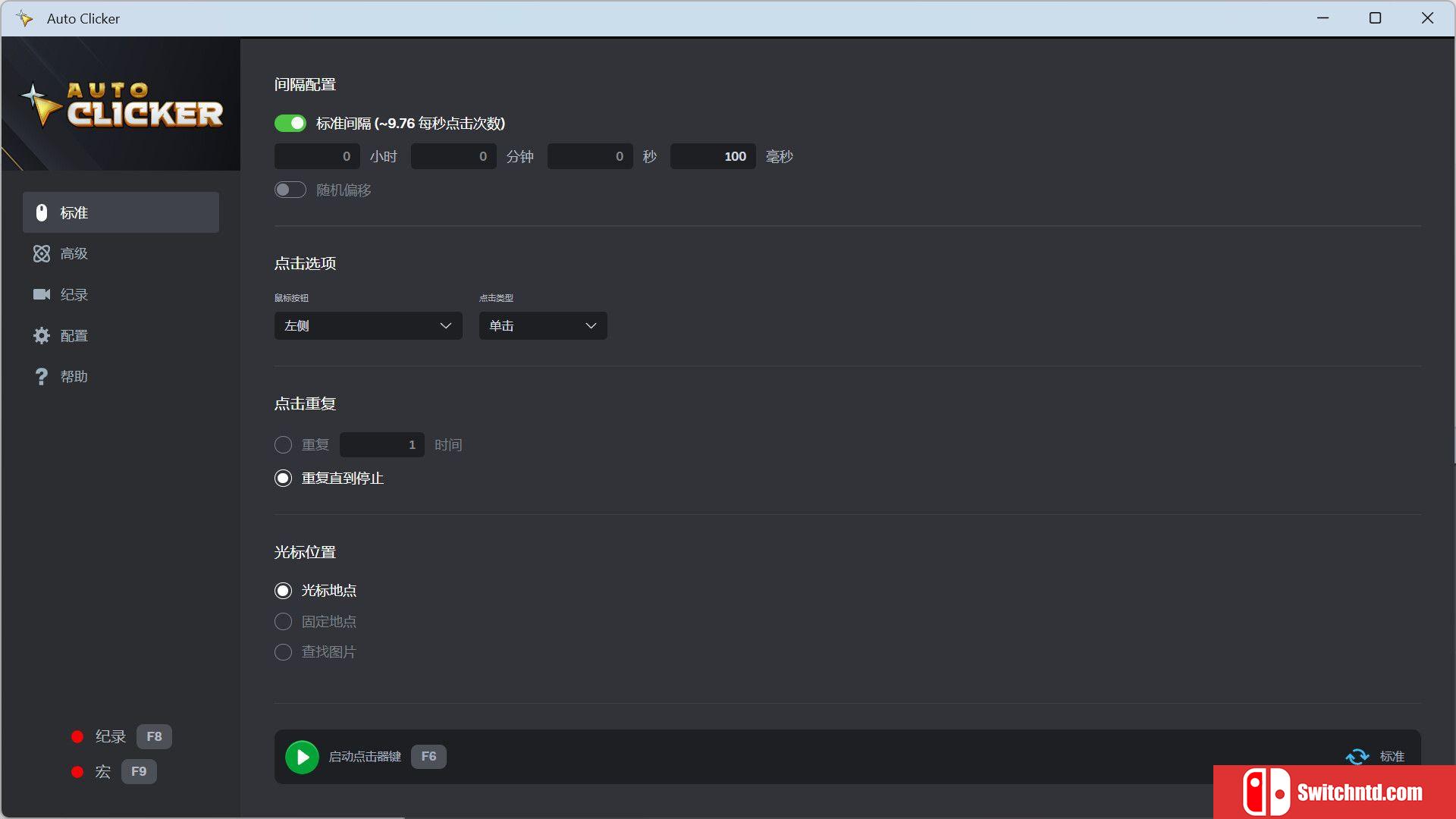Screen dimensions: 1456x819
Task: Click the red dot next to 宏 F9
Action: tap(77, 772)
